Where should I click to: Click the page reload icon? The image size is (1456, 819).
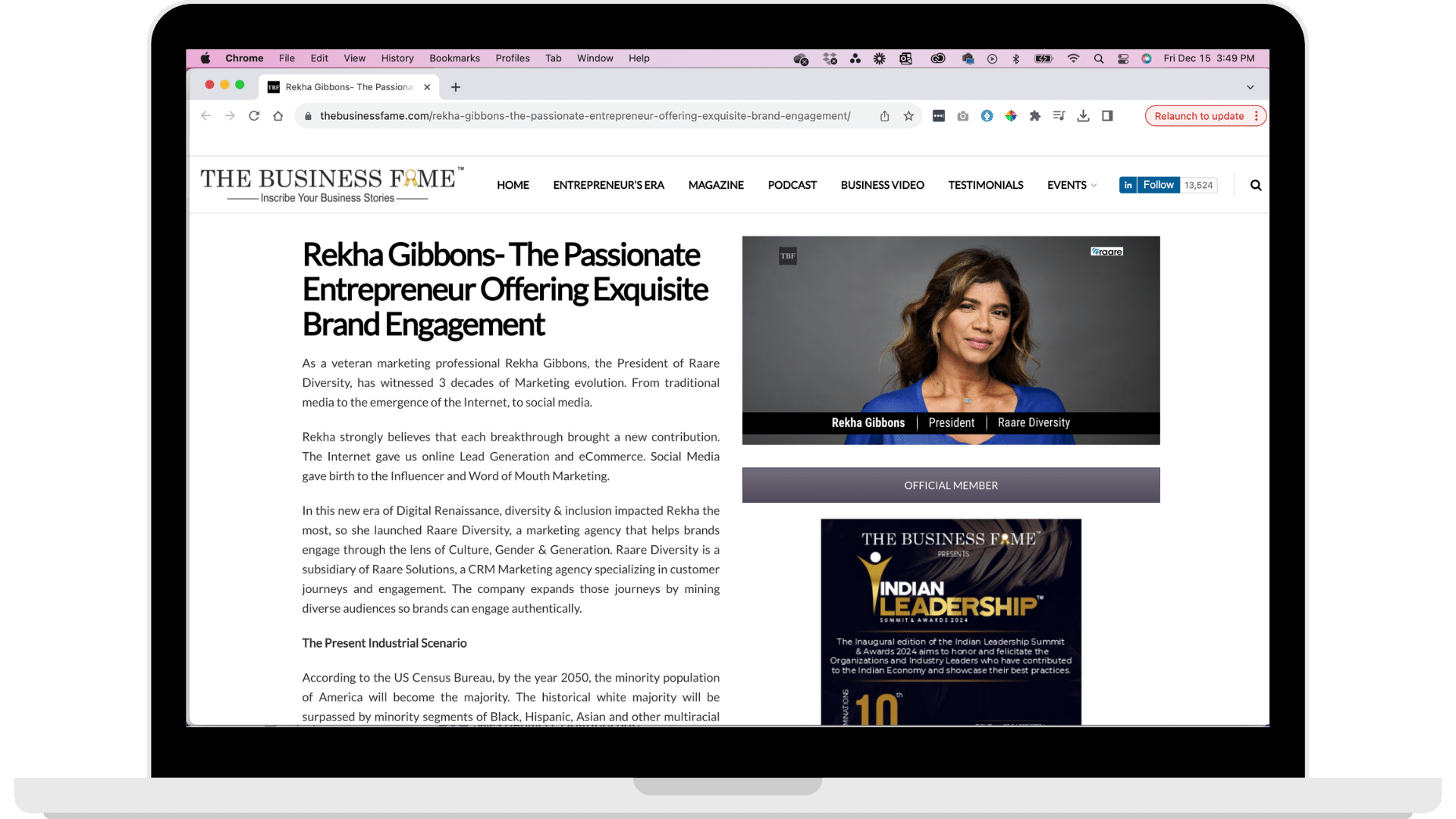click(254, 116)
